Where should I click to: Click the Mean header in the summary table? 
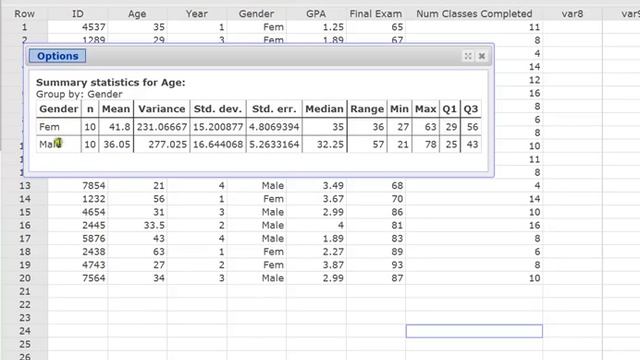click(x=116, y=109)
